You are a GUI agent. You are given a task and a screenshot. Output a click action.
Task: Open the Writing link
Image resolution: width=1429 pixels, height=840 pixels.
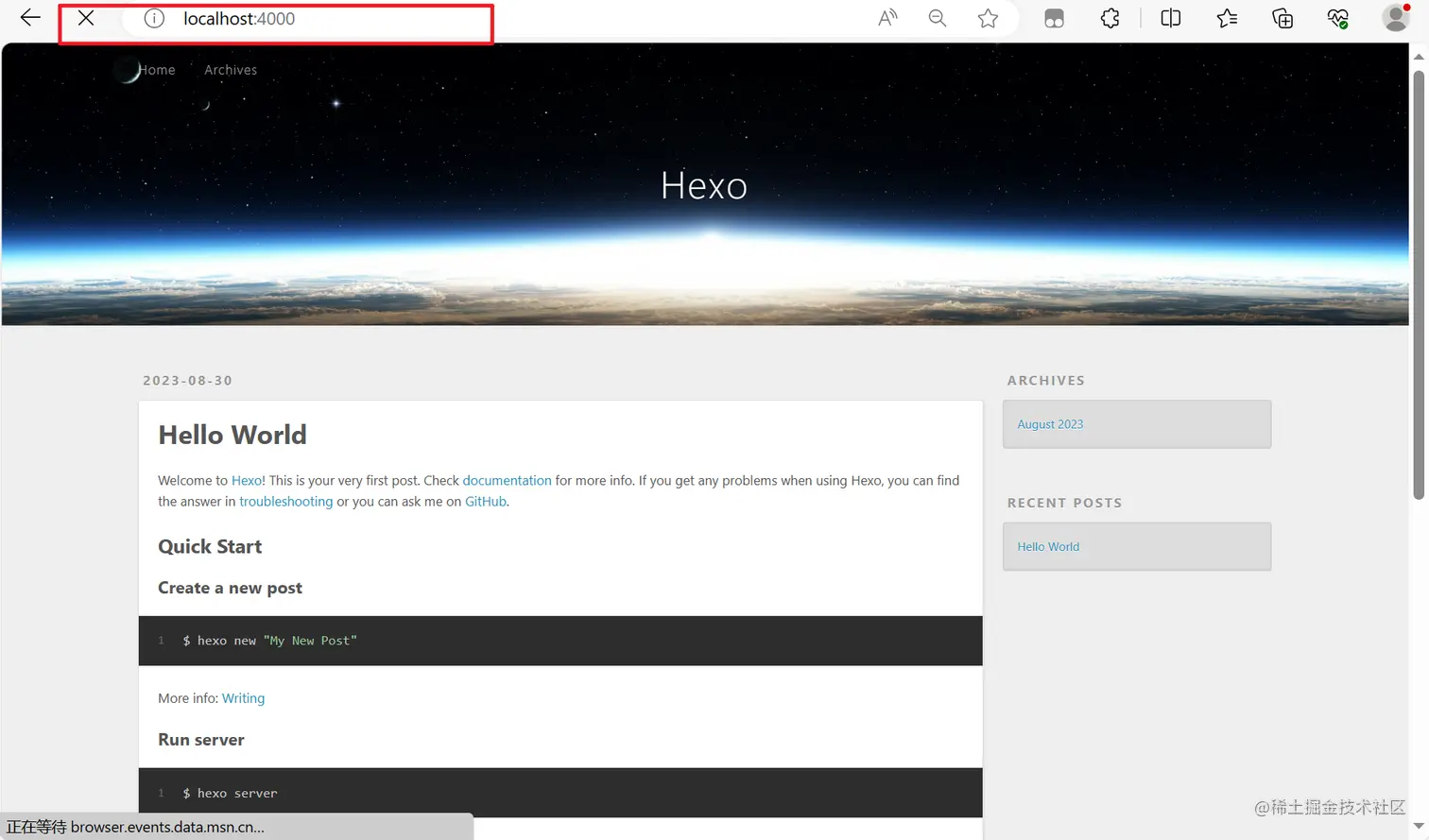pyautogui.click(x=243, y=698)
